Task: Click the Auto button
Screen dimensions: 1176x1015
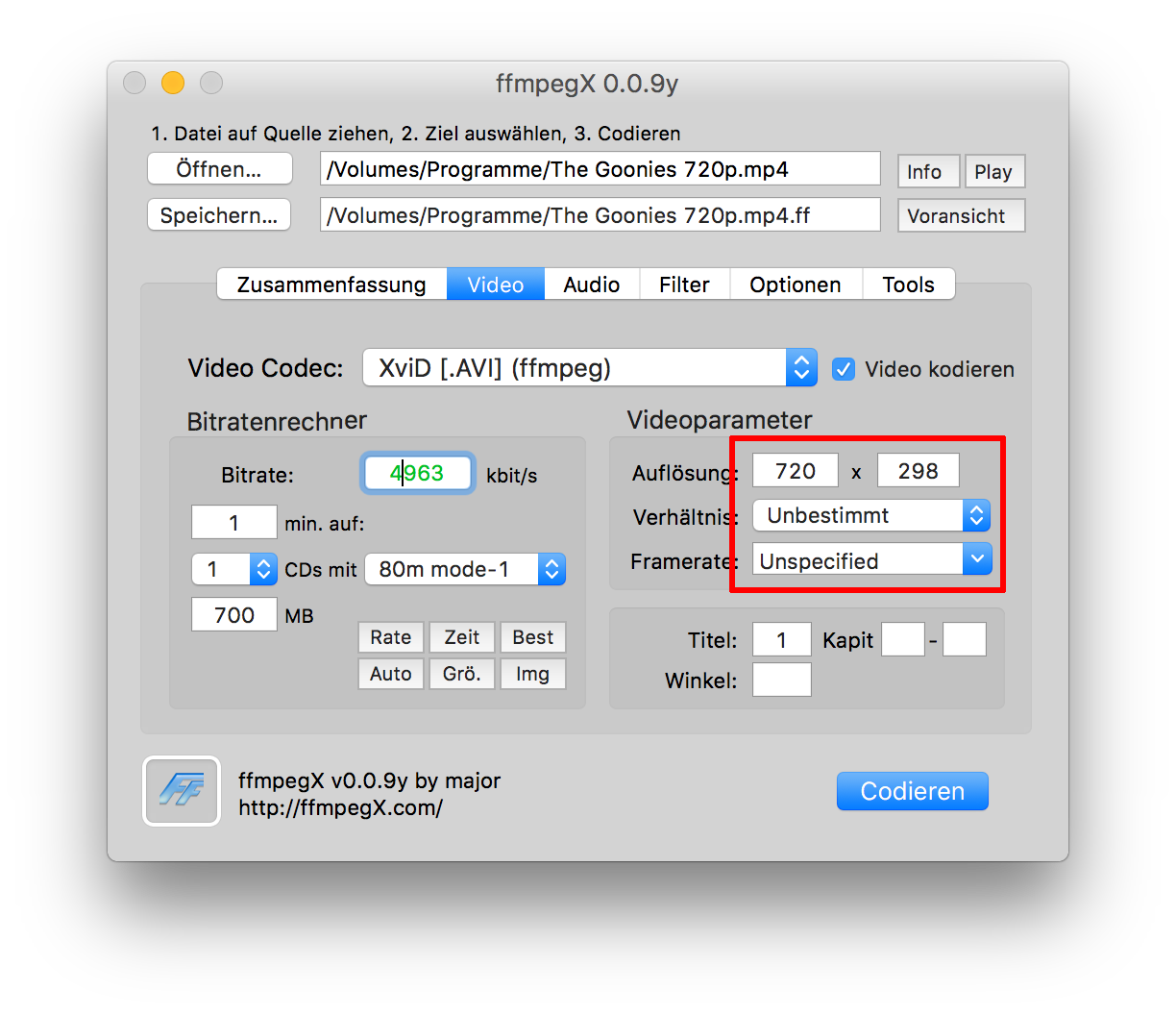Action: pyautogui.click(x=391, y=674)
